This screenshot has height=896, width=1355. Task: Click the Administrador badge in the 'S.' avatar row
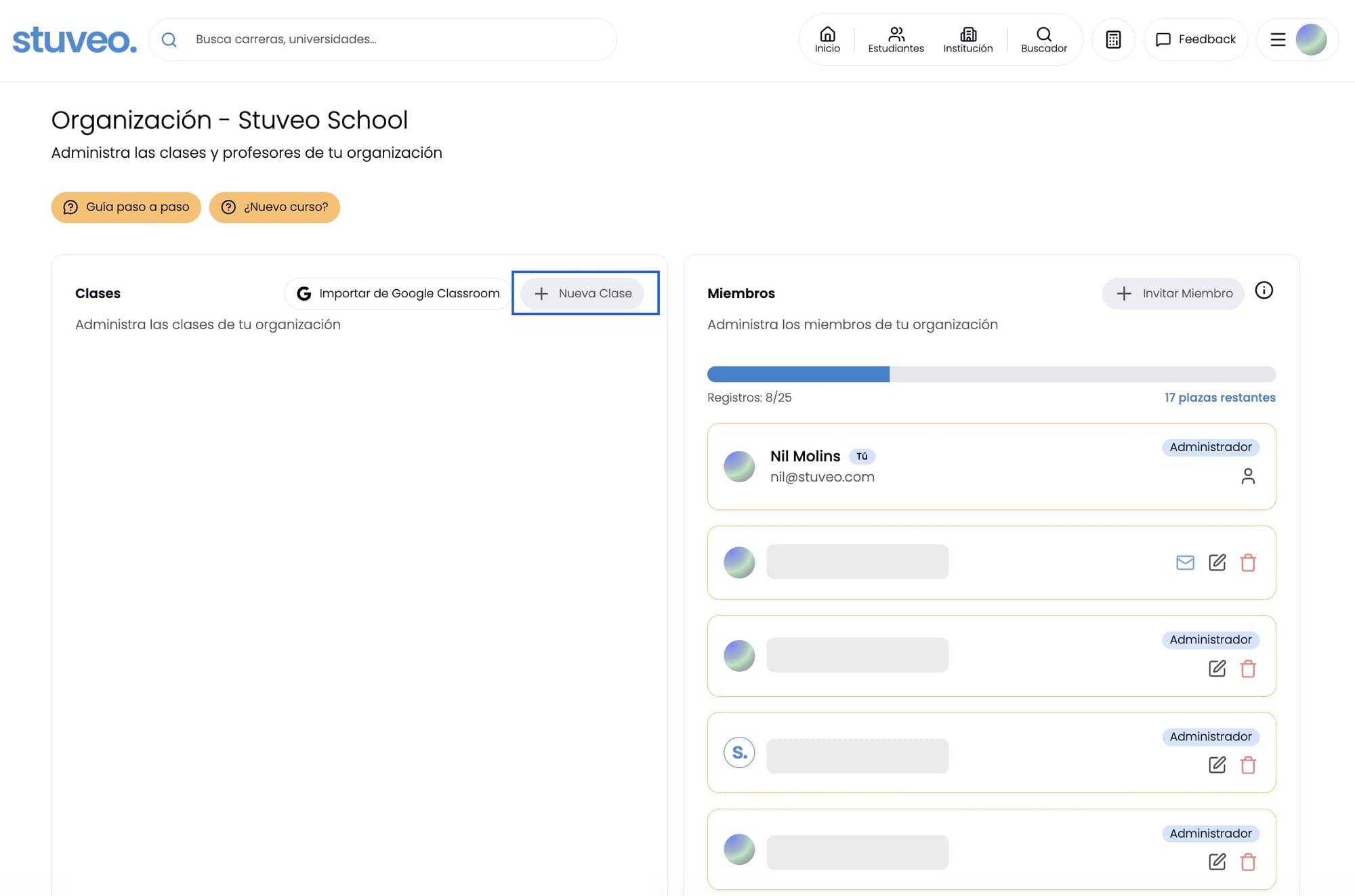tap(1211, 737)
